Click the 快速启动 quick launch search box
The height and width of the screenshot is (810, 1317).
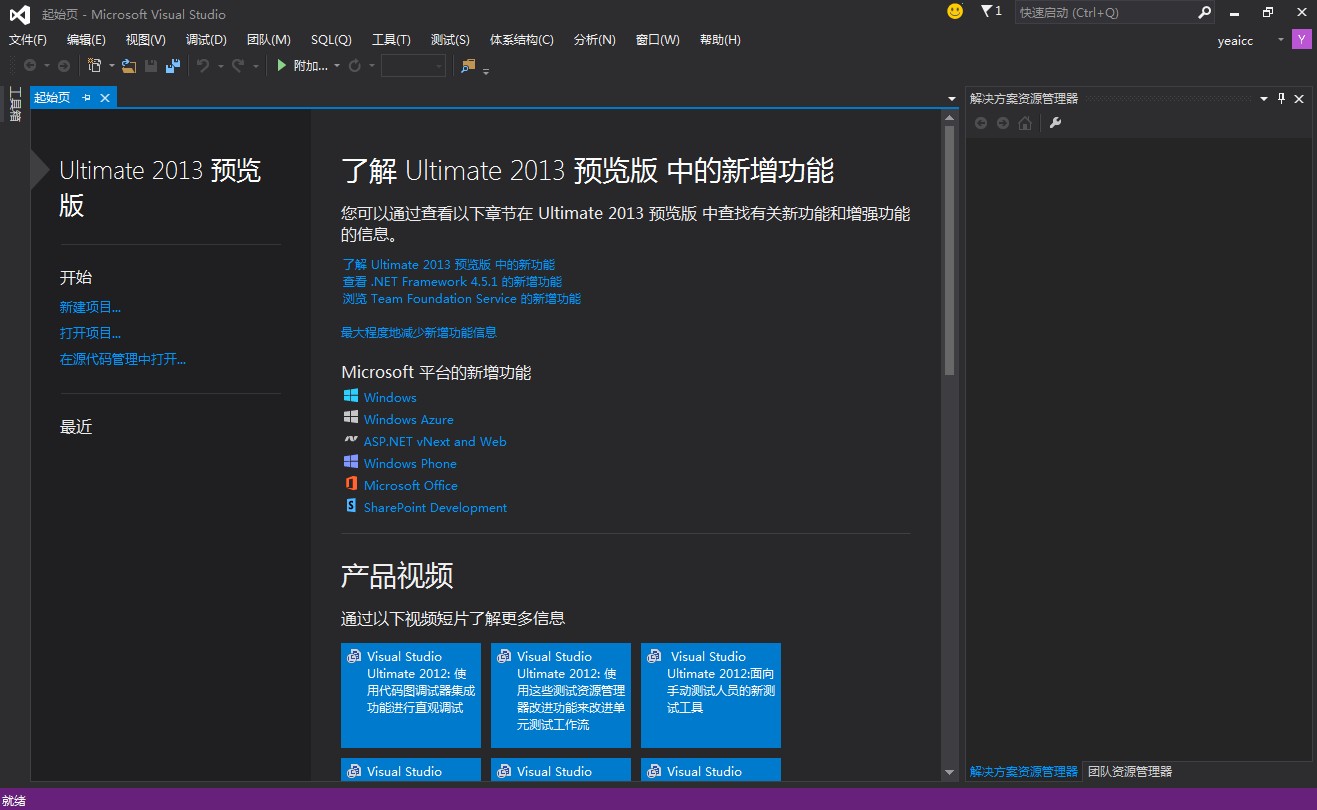point(1105,13)
